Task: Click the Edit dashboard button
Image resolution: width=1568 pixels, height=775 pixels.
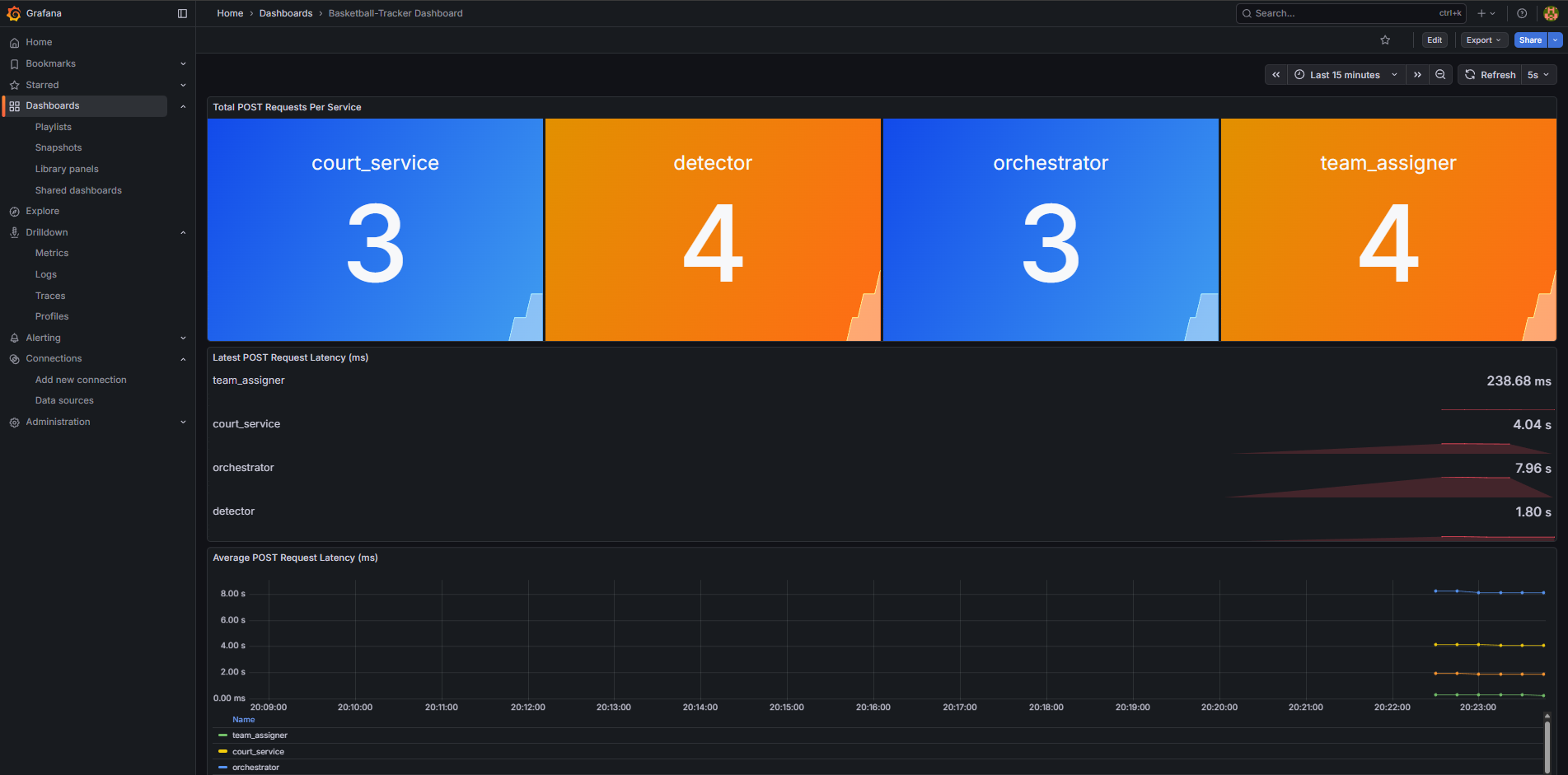Action: [1435, 40]
